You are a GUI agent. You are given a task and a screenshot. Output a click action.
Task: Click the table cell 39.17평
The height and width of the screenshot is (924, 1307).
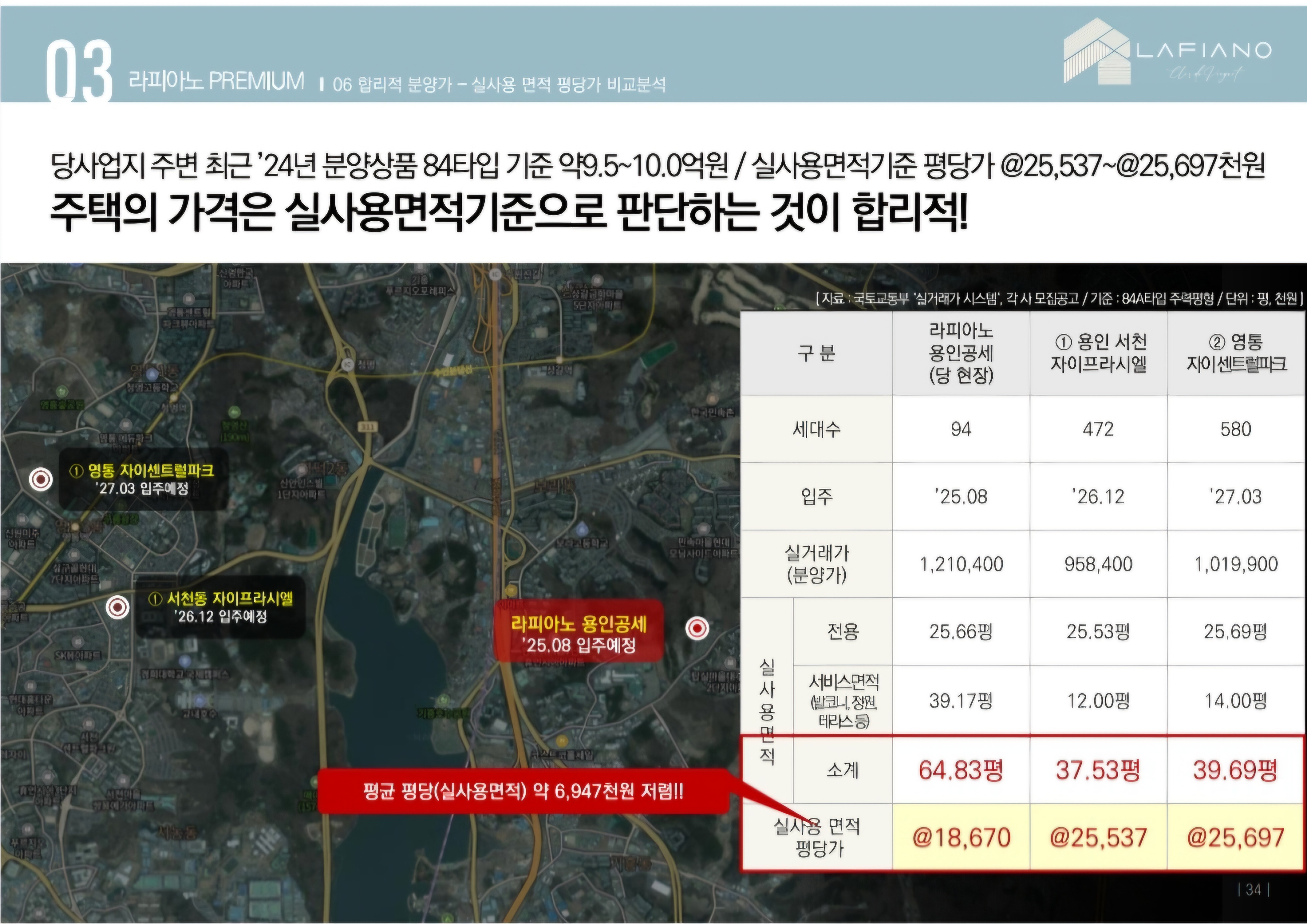[x=961, y=700]
